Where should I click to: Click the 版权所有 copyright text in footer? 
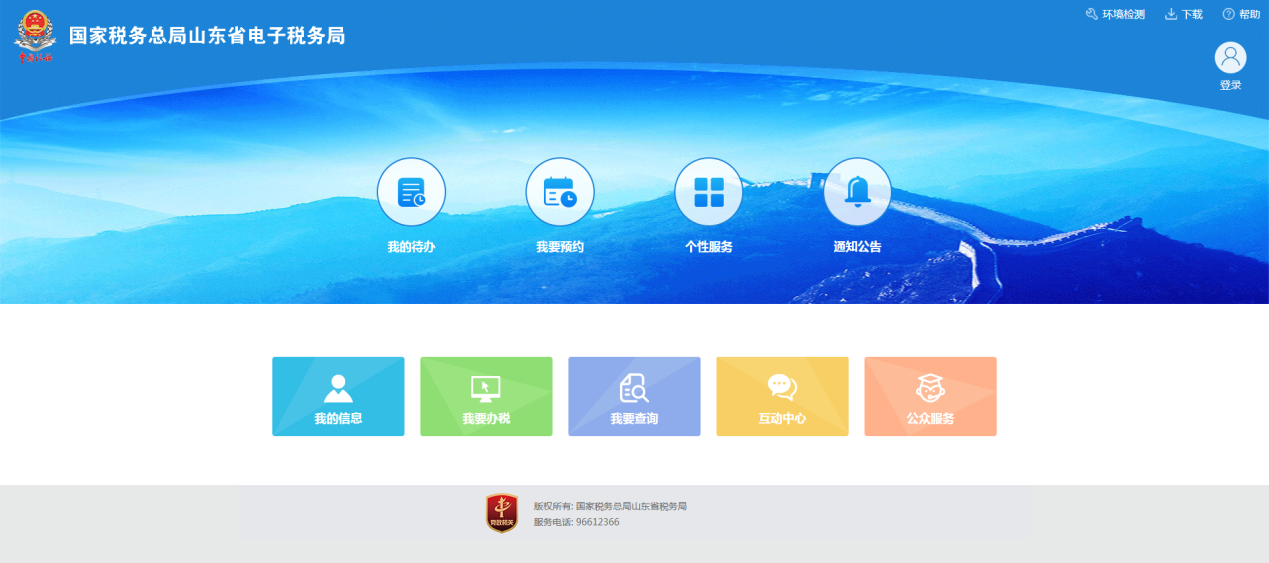point(610,506)
